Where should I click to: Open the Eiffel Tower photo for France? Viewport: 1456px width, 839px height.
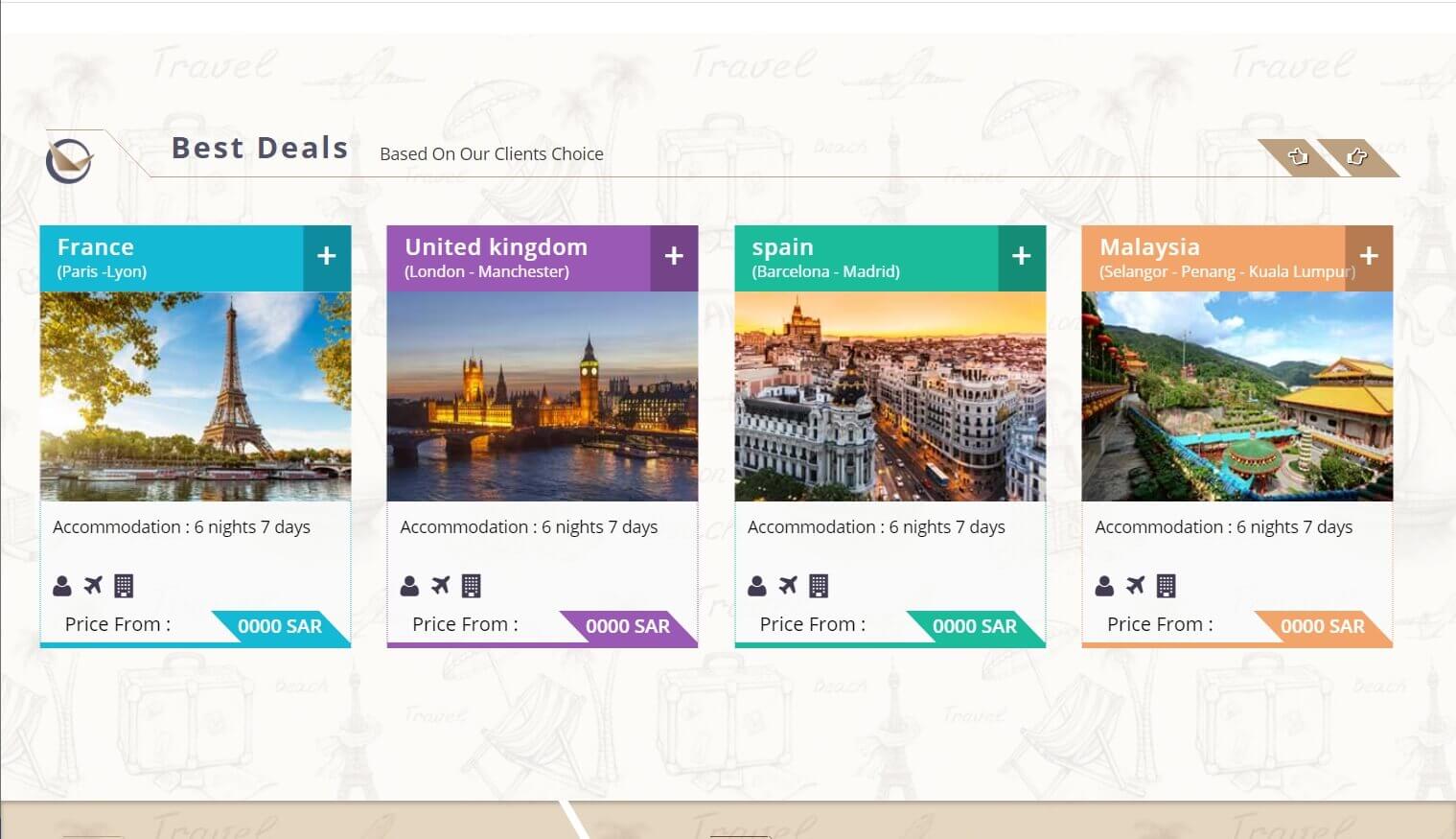[196, 396]
